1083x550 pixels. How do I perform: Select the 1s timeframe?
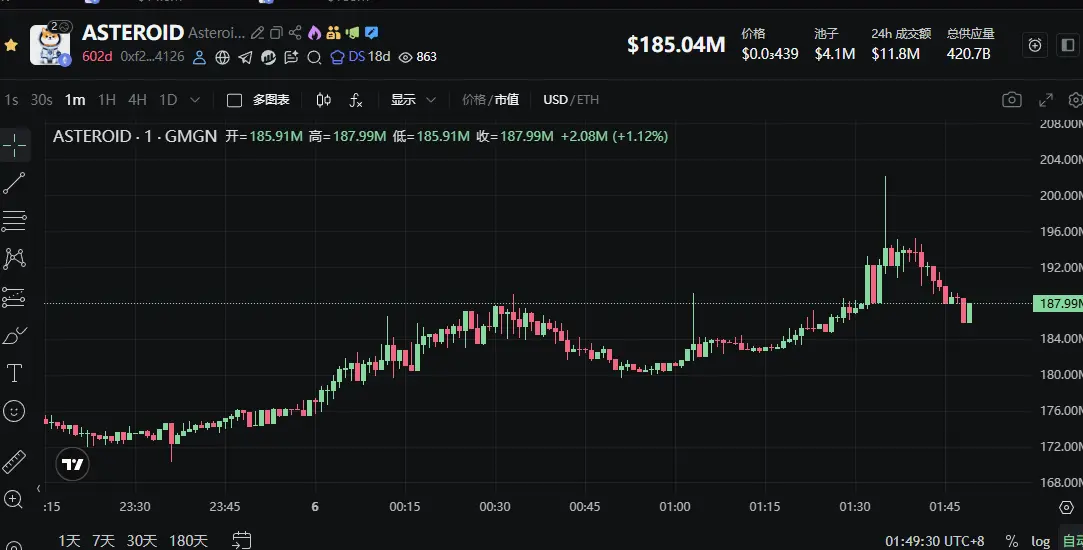coord(11,100)
